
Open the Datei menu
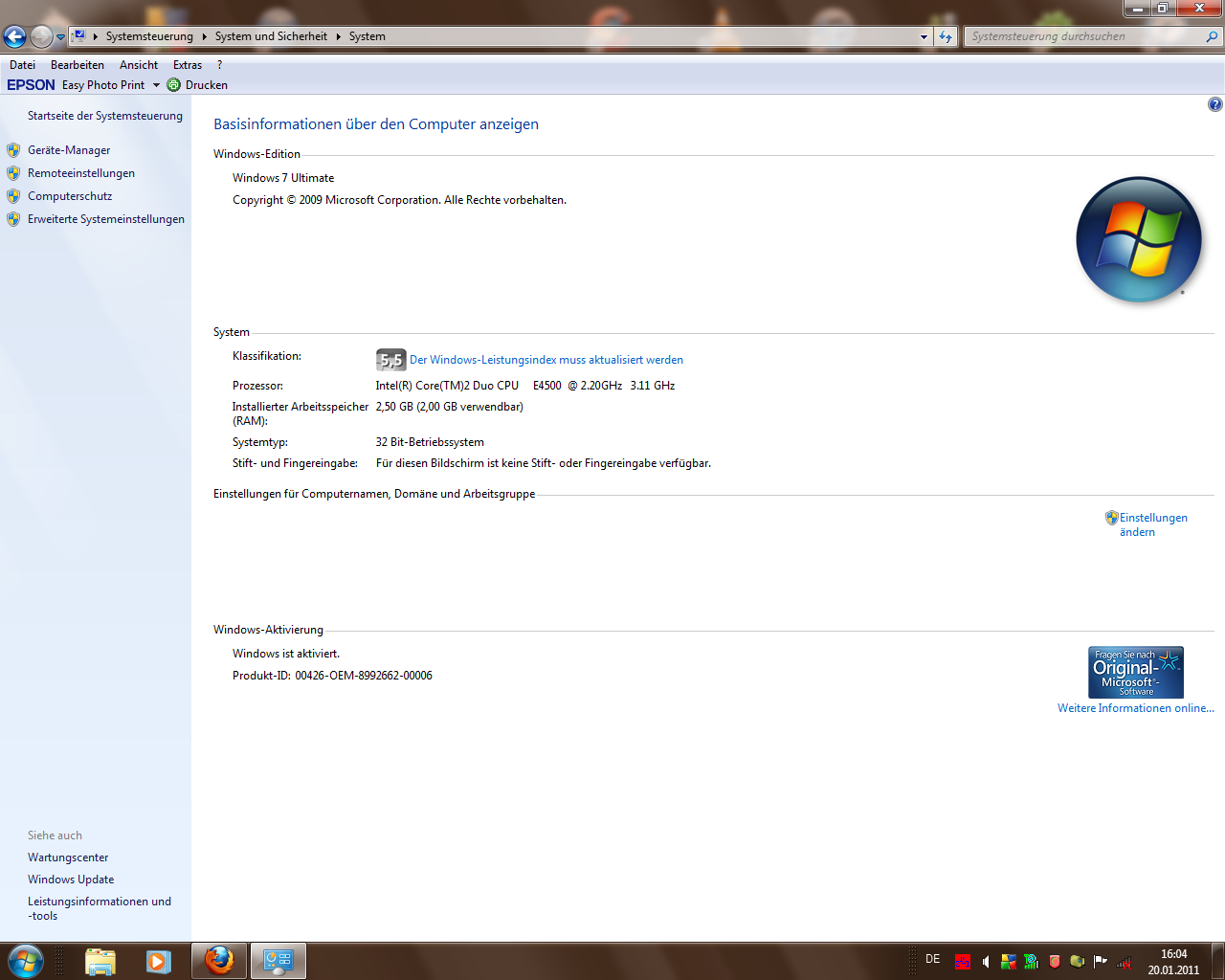(22, 65)
